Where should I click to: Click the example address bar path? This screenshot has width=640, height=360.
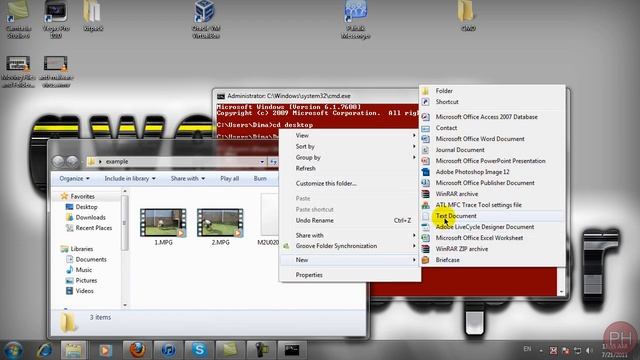click(x=117, y=162)
